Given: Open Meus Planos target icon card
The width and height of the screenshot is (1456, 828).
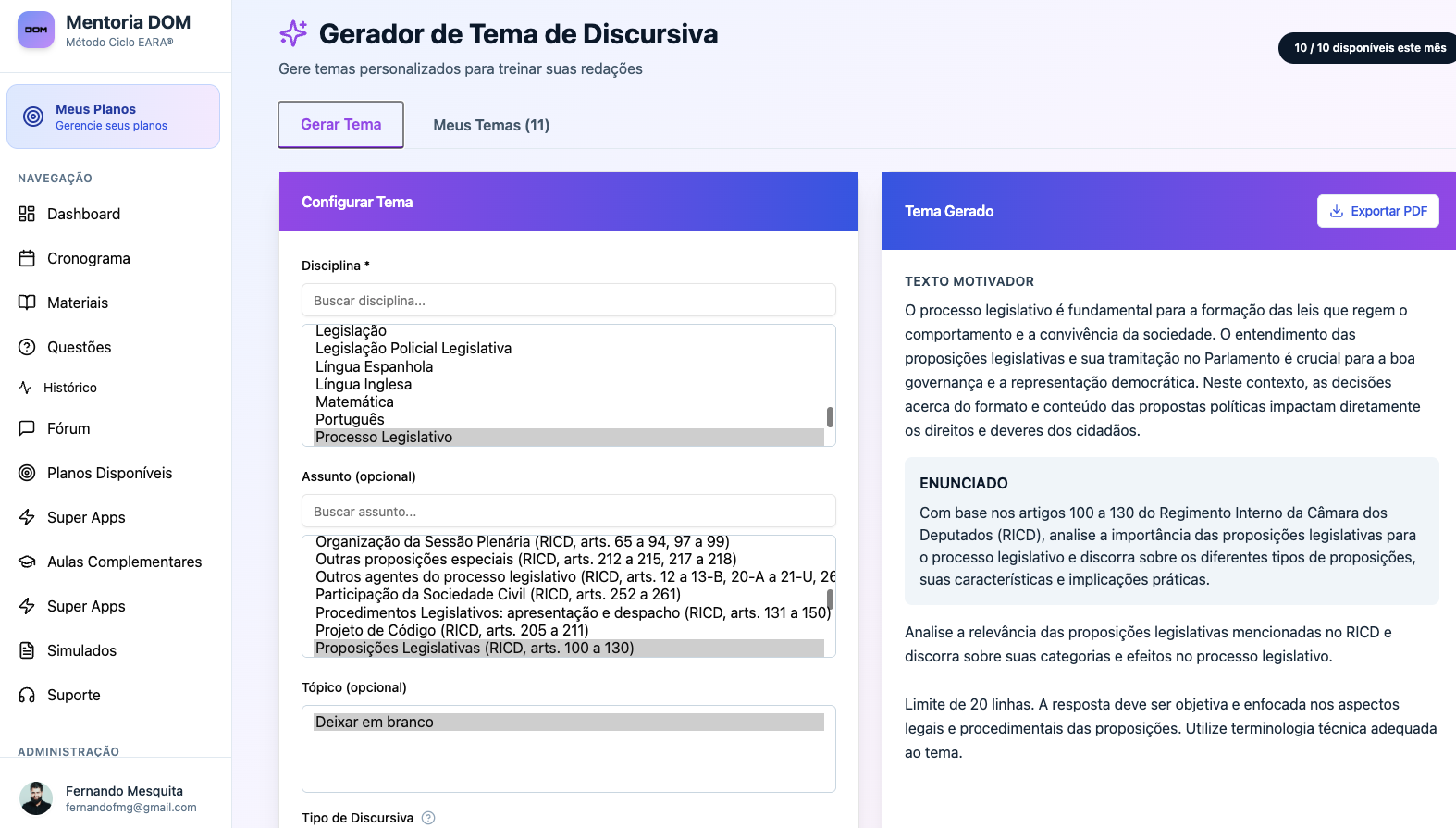Looking at the screenshot, I should click(x=113, y=117).
